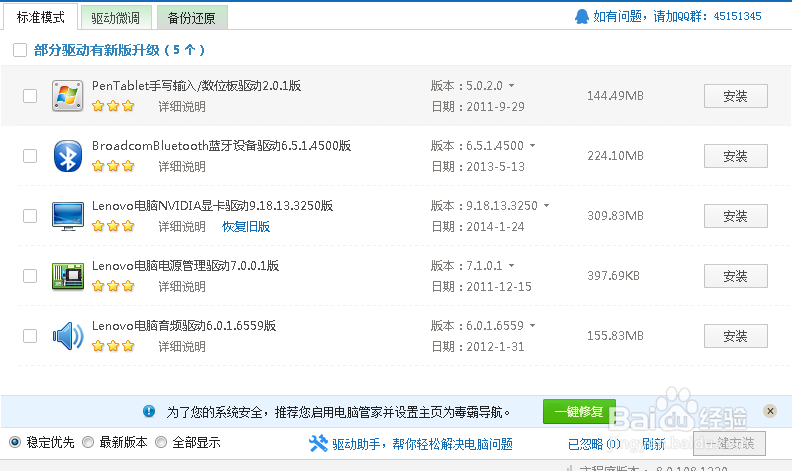Click the 刷新 link
The width and height of the screenshot is (792, 471).
pyautogui.click(x=654, y=444)
